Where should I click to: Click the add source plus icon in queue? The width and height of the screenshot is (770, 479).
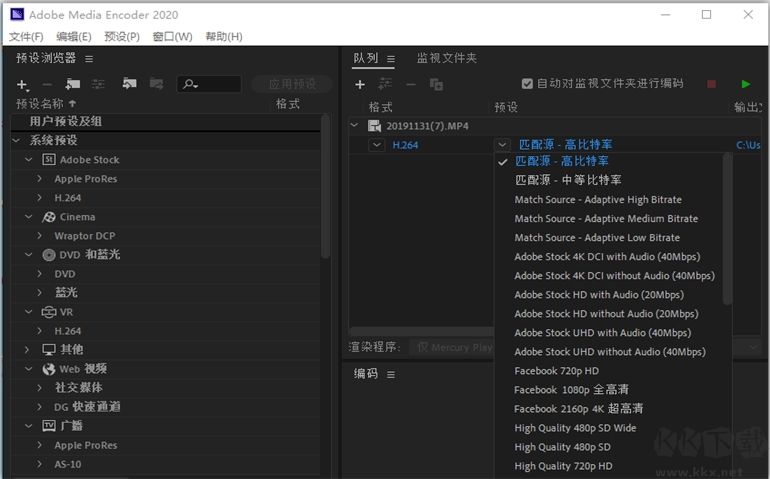[361, 85]
